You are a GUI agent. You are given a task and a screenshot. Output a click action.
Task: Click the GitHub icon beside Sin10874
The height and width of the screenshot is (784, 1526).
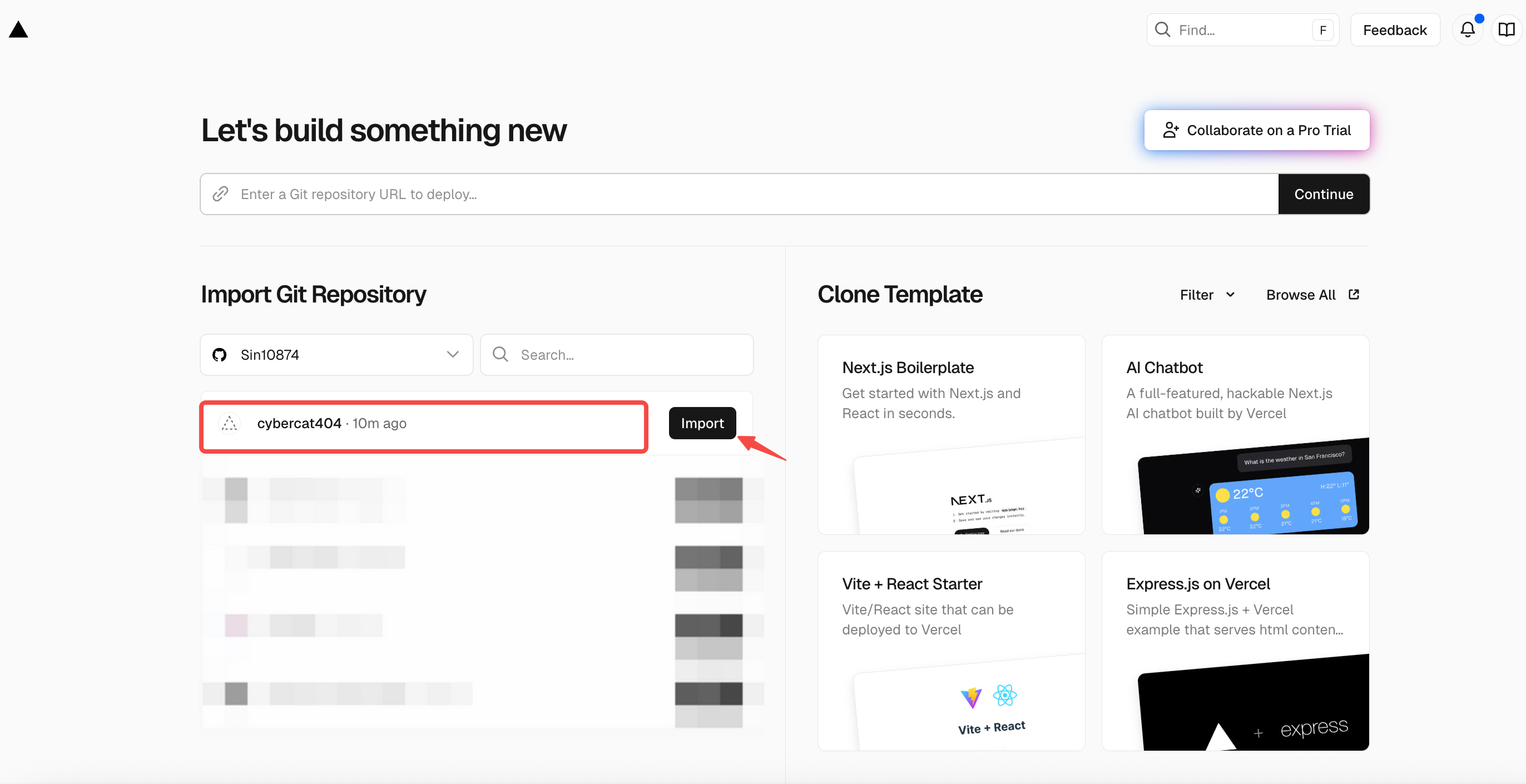tap(220, 355)
